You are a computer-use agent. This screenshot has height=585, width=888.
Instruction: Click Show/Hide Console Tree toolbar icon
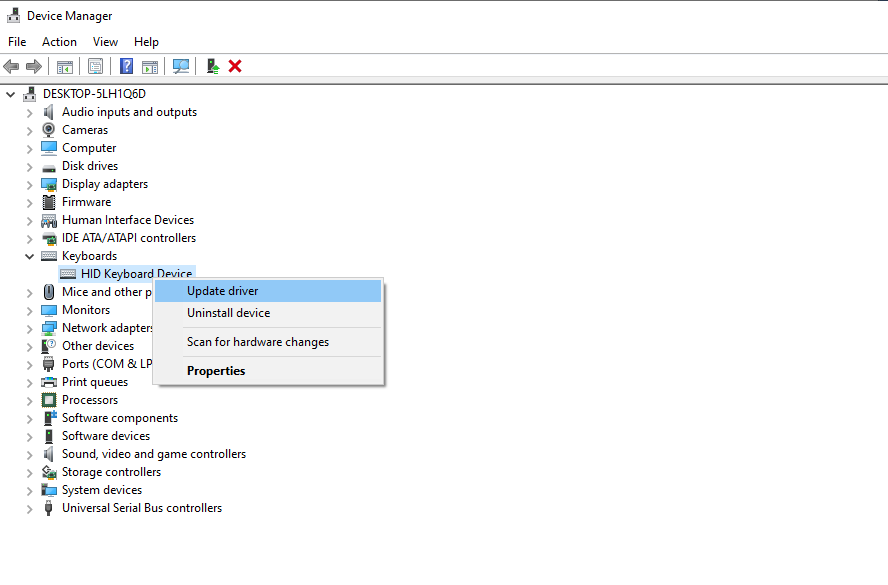(x=64, y=66)
